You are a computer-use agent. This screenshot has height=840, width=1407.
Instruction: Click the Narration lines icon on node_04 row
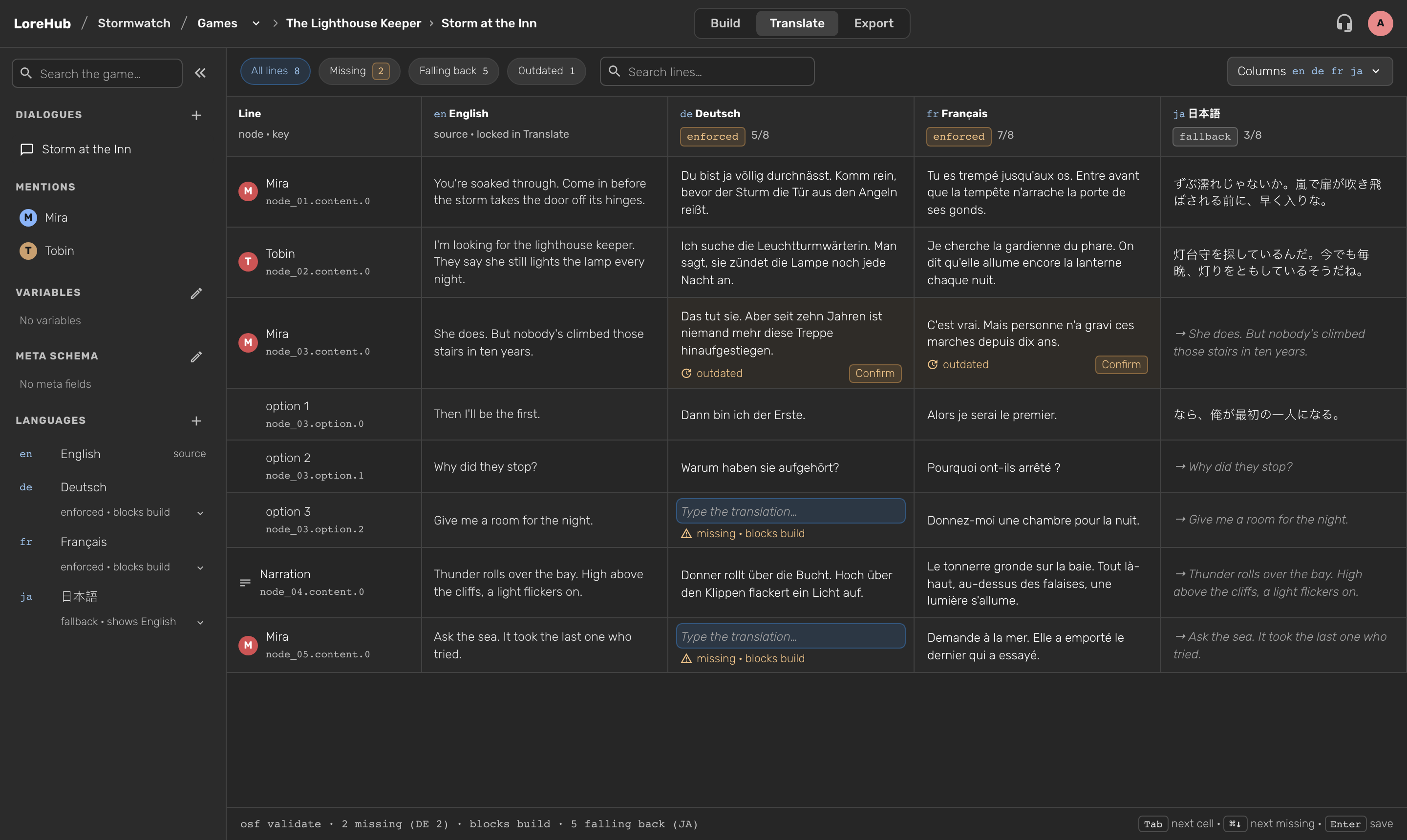click(245, 583)
